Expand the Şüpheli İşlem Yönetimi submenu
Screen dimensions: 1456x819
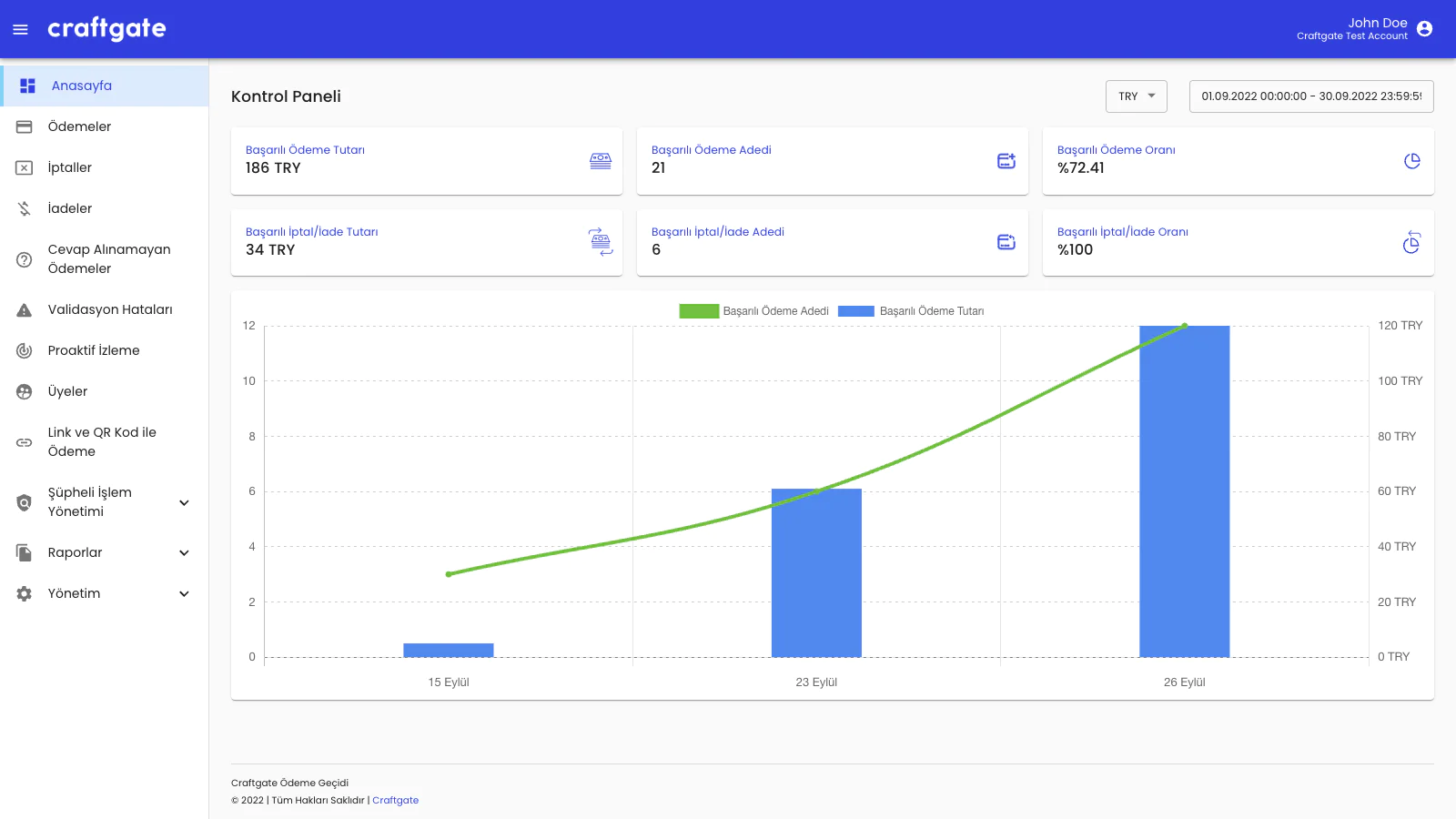tap(184, 502)
